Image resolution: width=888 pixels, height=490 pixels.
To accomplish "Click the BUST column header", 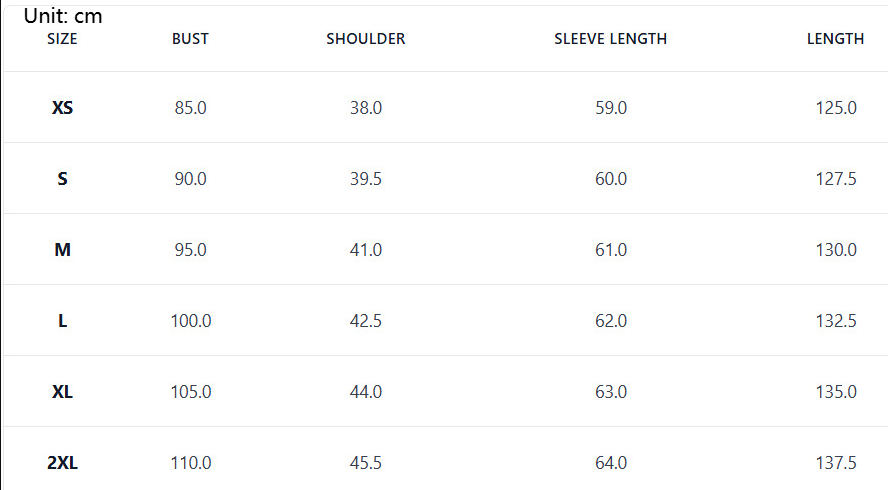I will pos(190,39).
